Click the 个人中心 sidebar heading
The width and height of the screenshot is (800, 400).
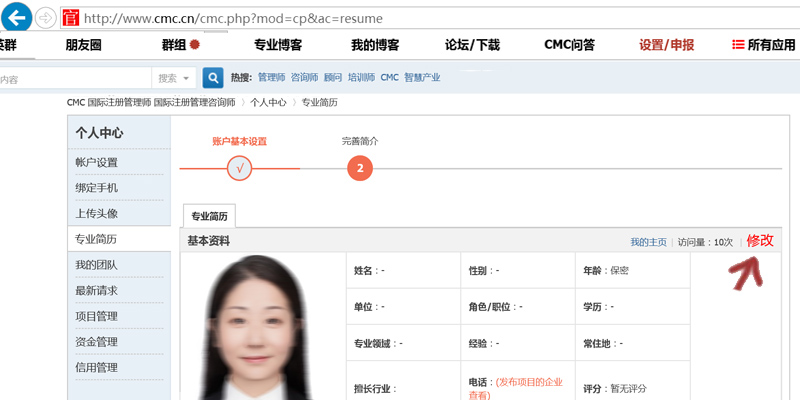(x=99, y=133)
